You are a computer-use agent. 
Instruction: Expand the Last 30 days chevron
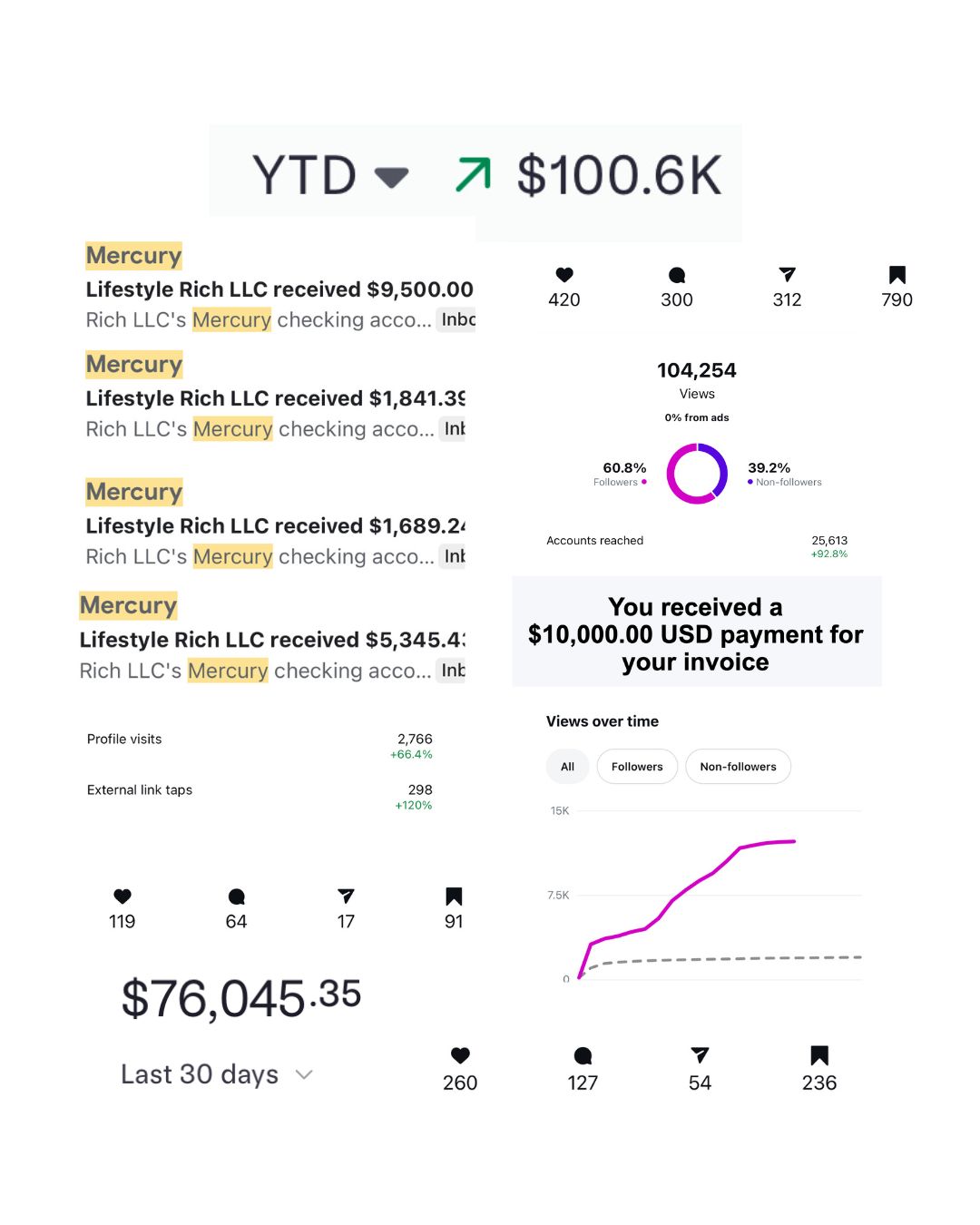[x=305, y=1074]
